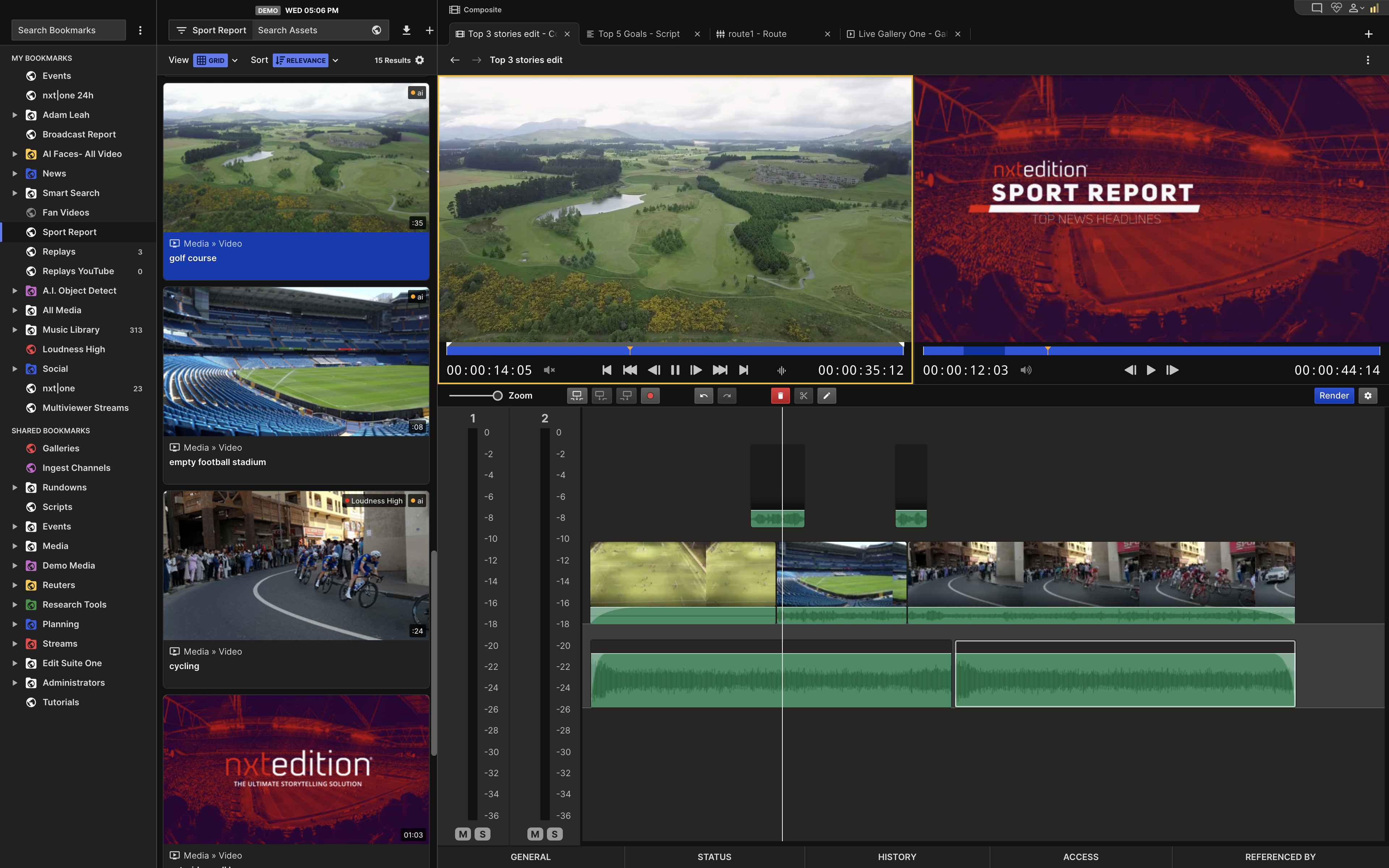The width and height of the screenshot is (1389, 868).
Task: Open the pencil edit tool in the editor toolbar
Action: tap(827, 396)
